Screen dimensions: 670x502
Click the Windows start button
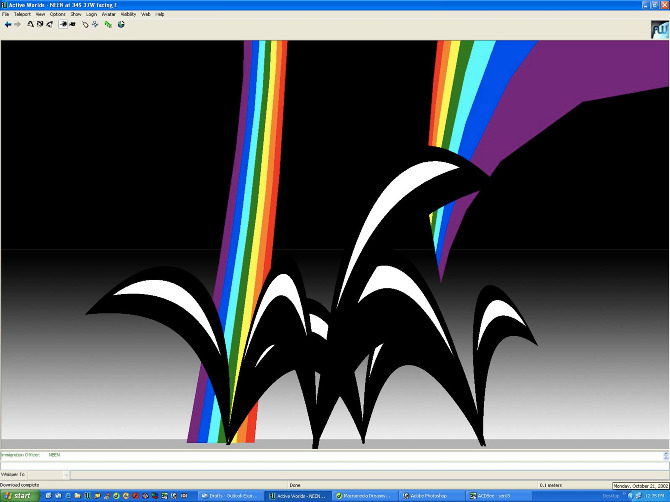(17, 495)
